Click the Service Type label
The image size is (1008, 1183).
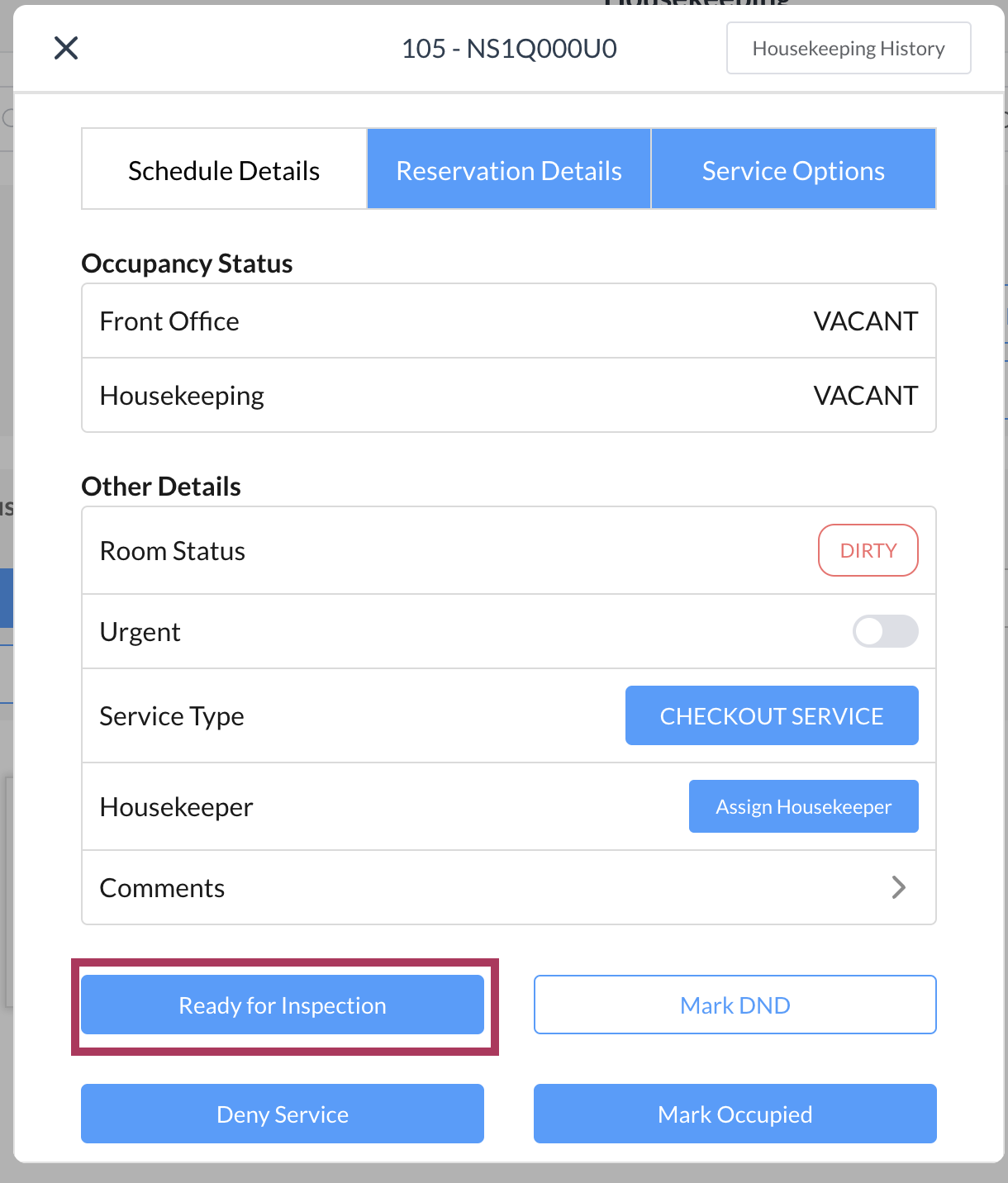point(172,716)
